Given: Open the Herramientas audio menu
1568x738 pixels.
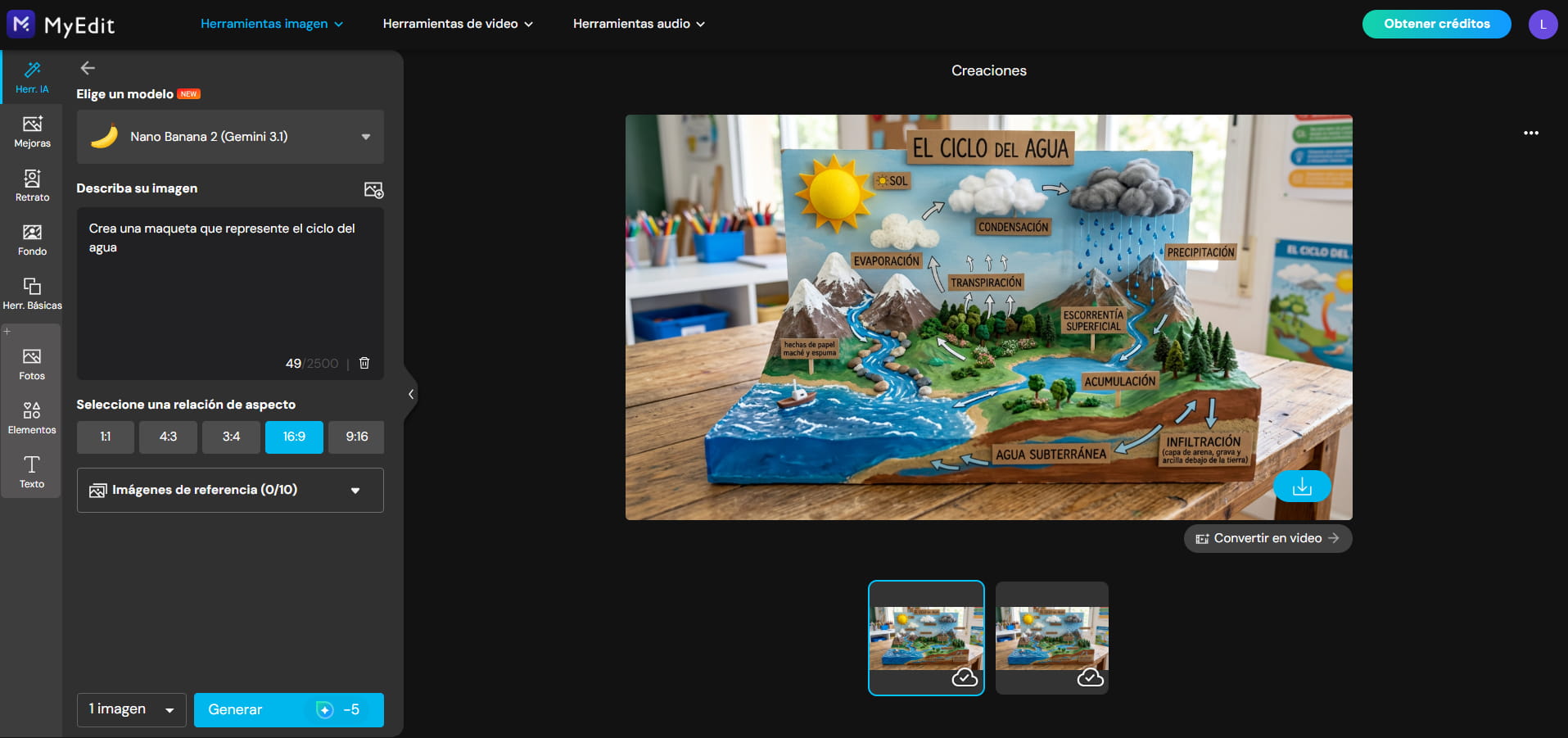Looking at the screenshot, I should pos(639,24).
